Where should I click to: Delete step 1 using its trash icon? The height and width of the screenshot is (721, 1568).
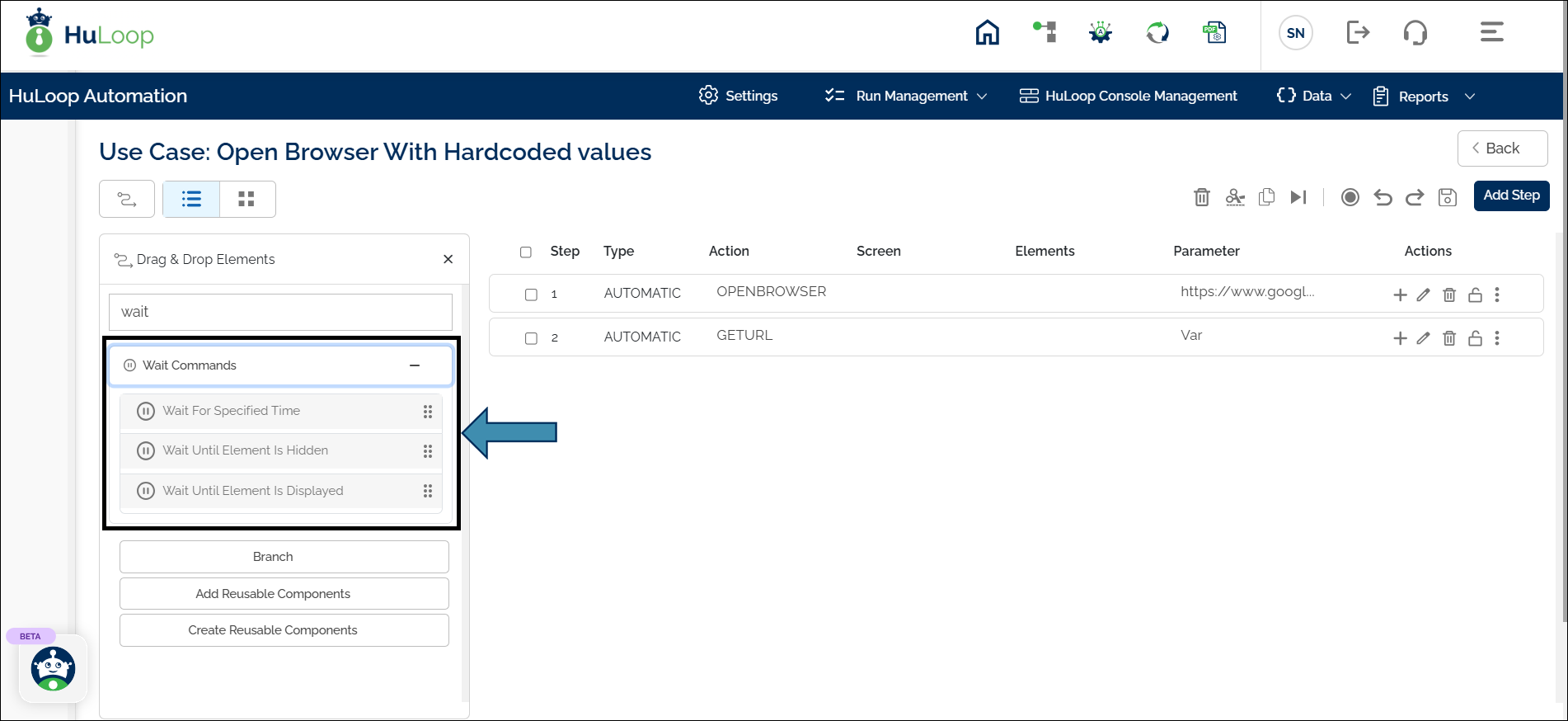(x=1449, y=295)
